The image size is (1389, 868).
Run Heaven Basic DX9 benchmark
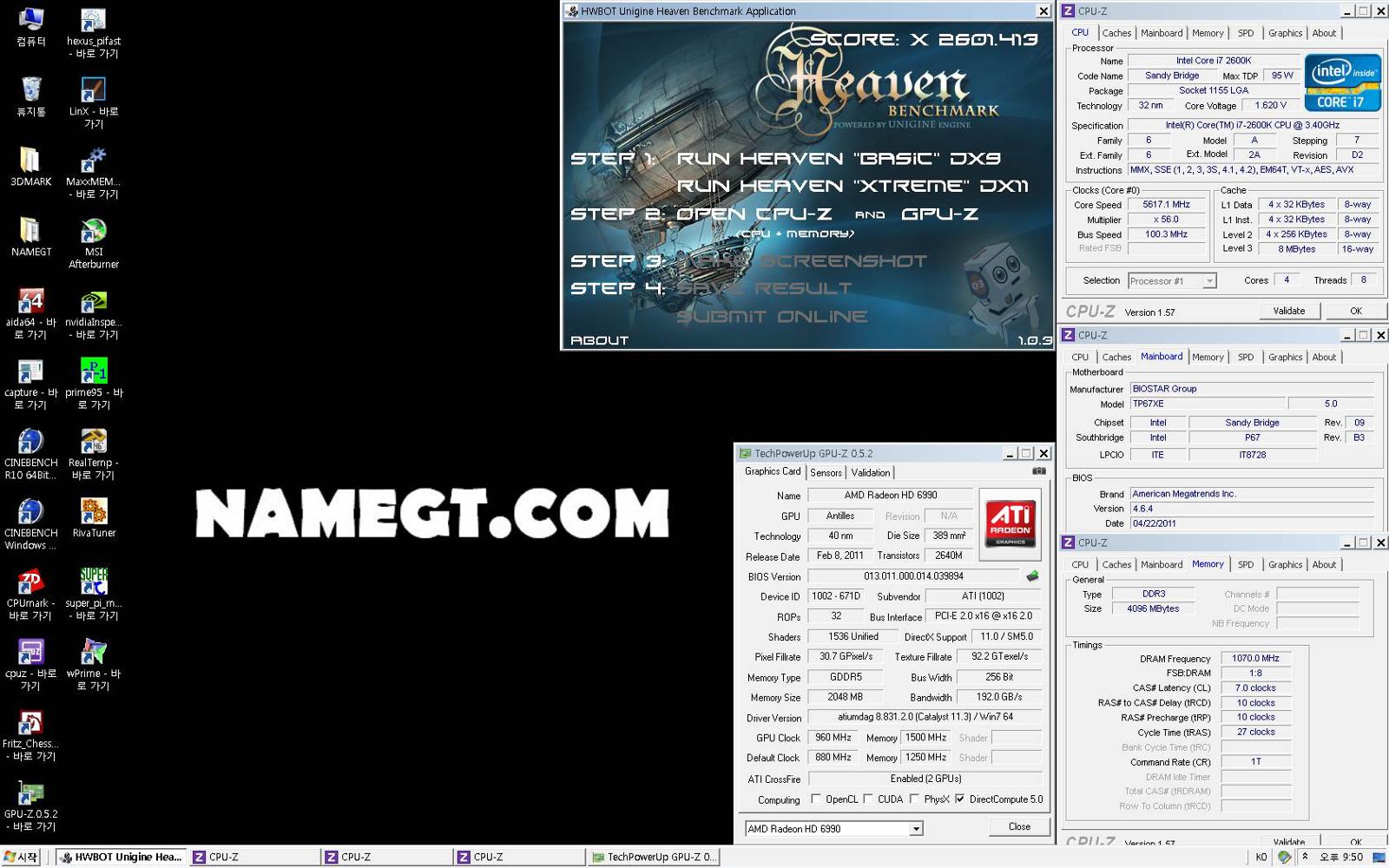[839, 158]
